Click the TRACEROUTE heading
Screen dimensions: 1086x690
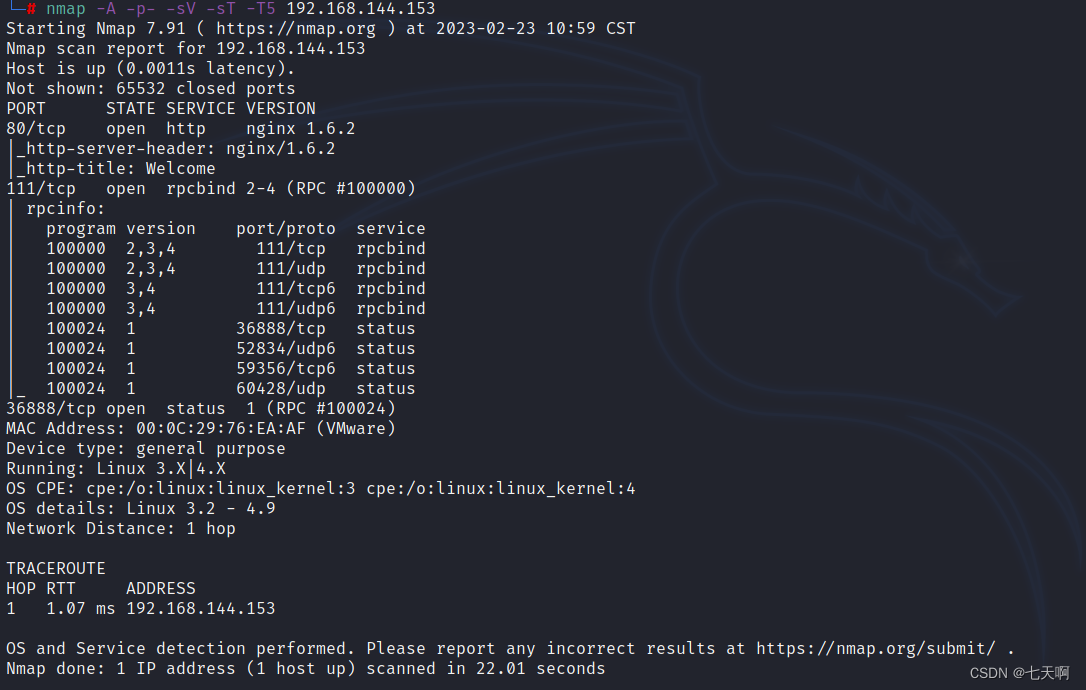pyautogui.click(x=56, y=569)
